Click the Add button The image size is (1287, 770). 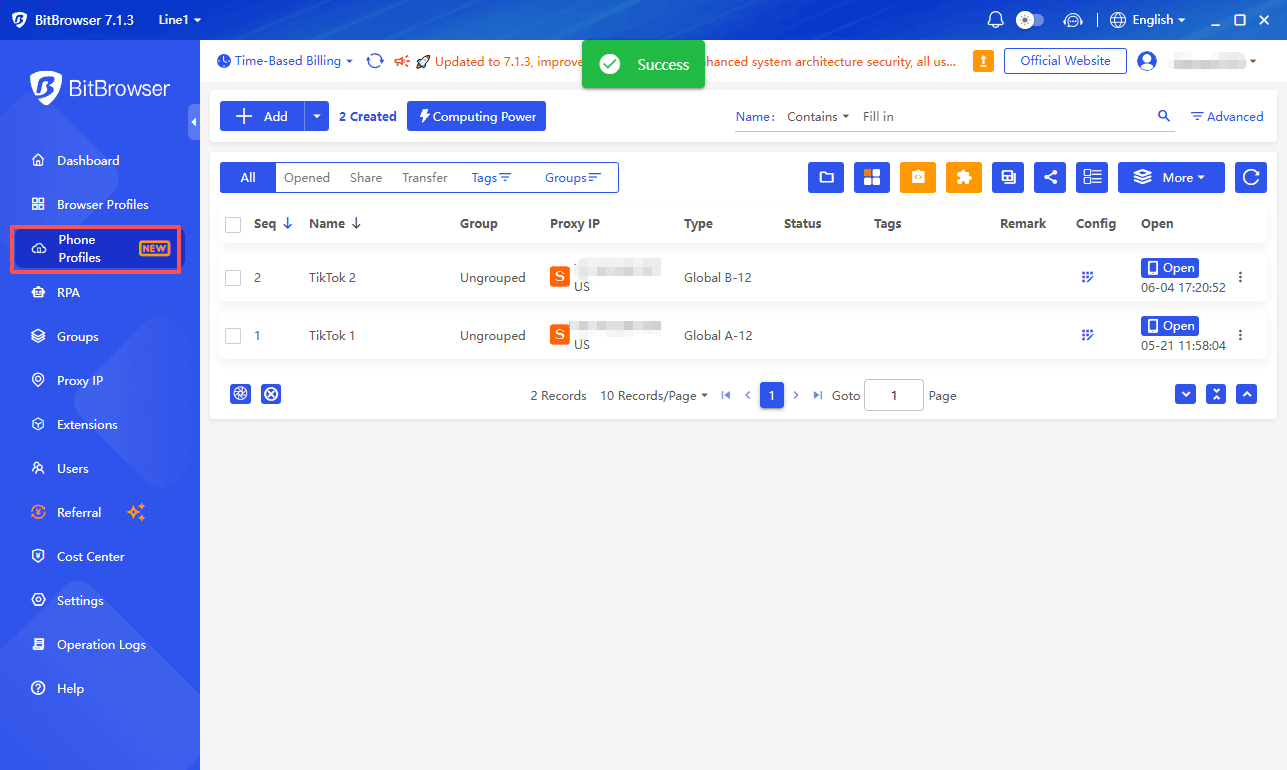tap(262, 116)
